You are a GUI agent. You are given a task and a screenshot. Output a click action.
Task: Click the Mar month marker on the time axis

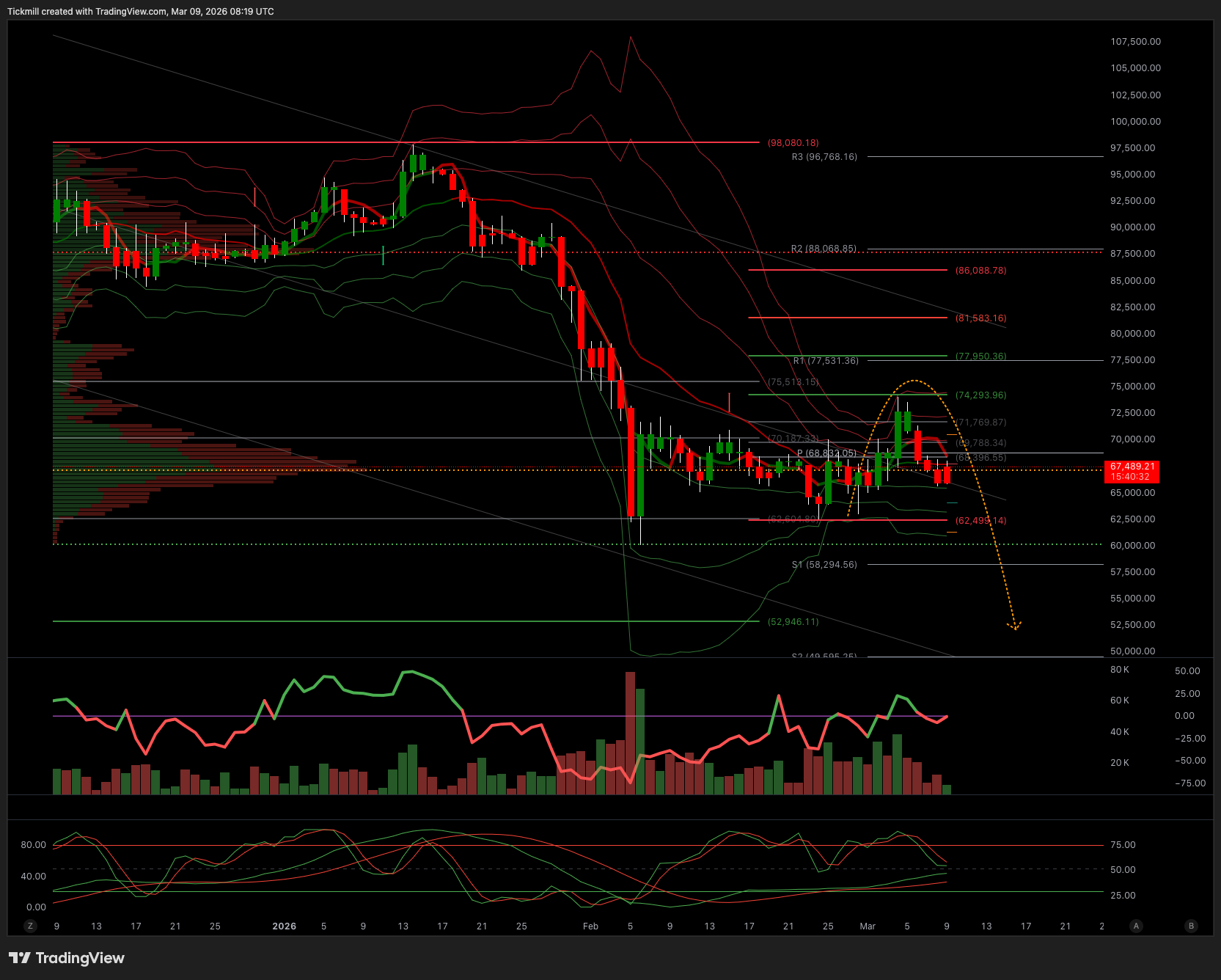click(x=868, y=926)
